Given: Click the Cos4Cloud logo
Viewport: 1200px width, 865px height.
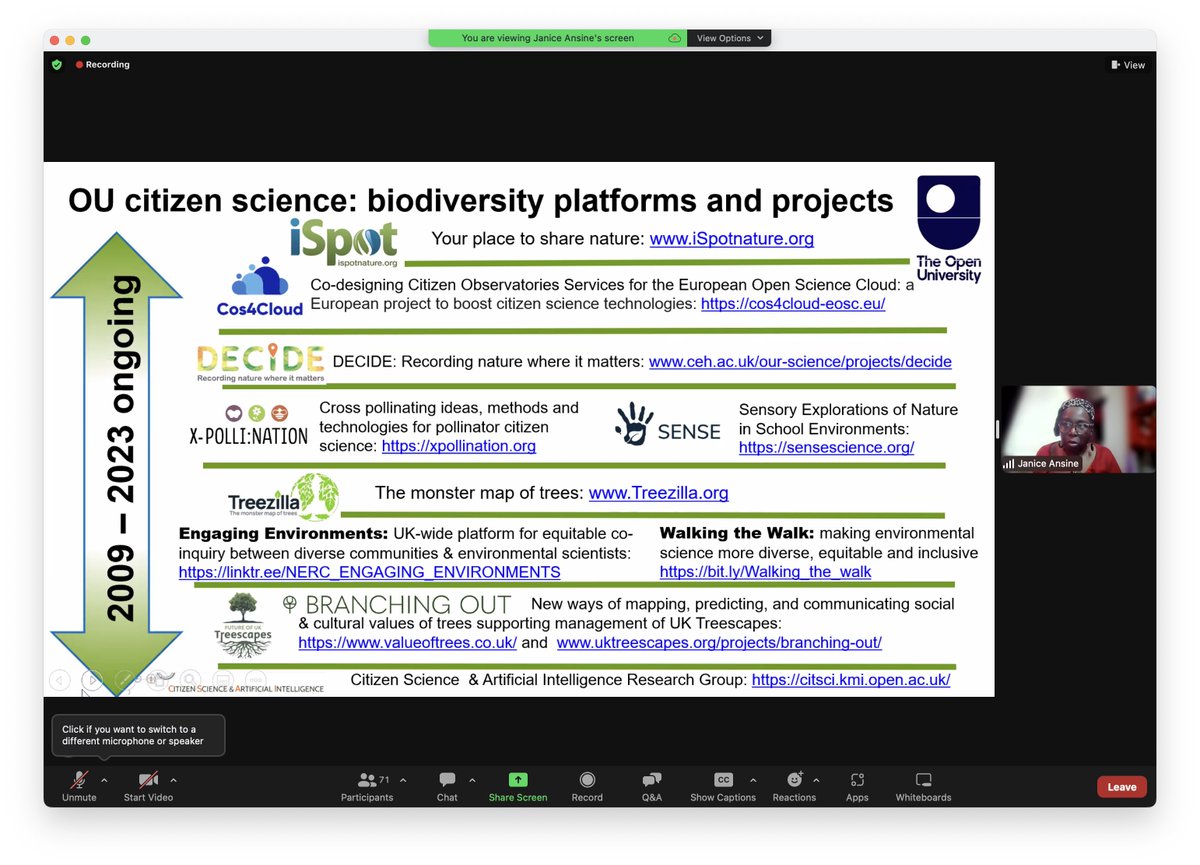Looking at the screenshot, I should pos(260,288).
